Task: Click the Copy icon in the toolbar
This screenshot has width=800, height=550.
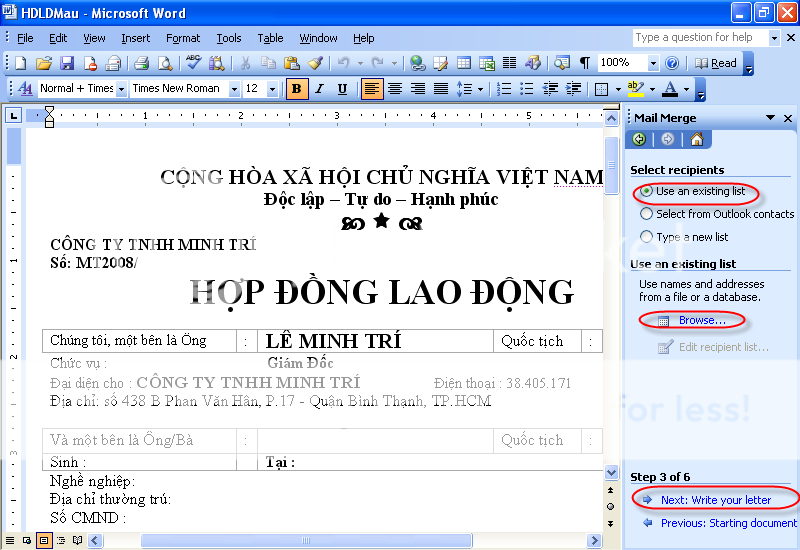Action: pyautogui.click(x=268, y=63)
